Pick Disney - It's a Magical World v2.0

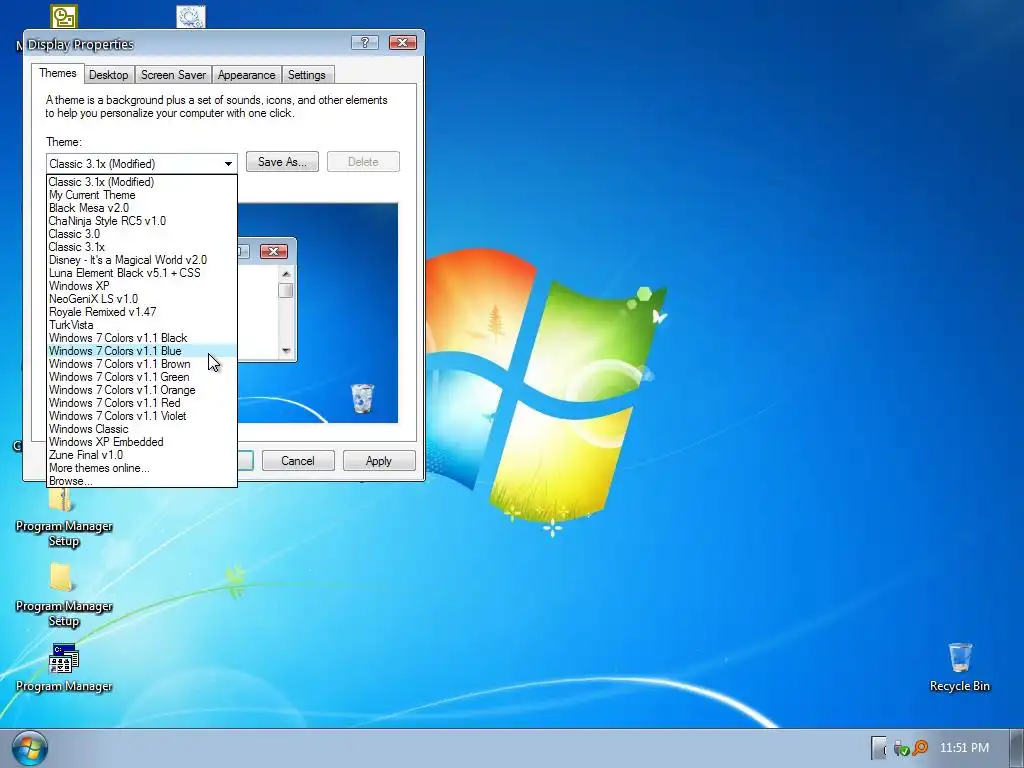coord(142,260)
